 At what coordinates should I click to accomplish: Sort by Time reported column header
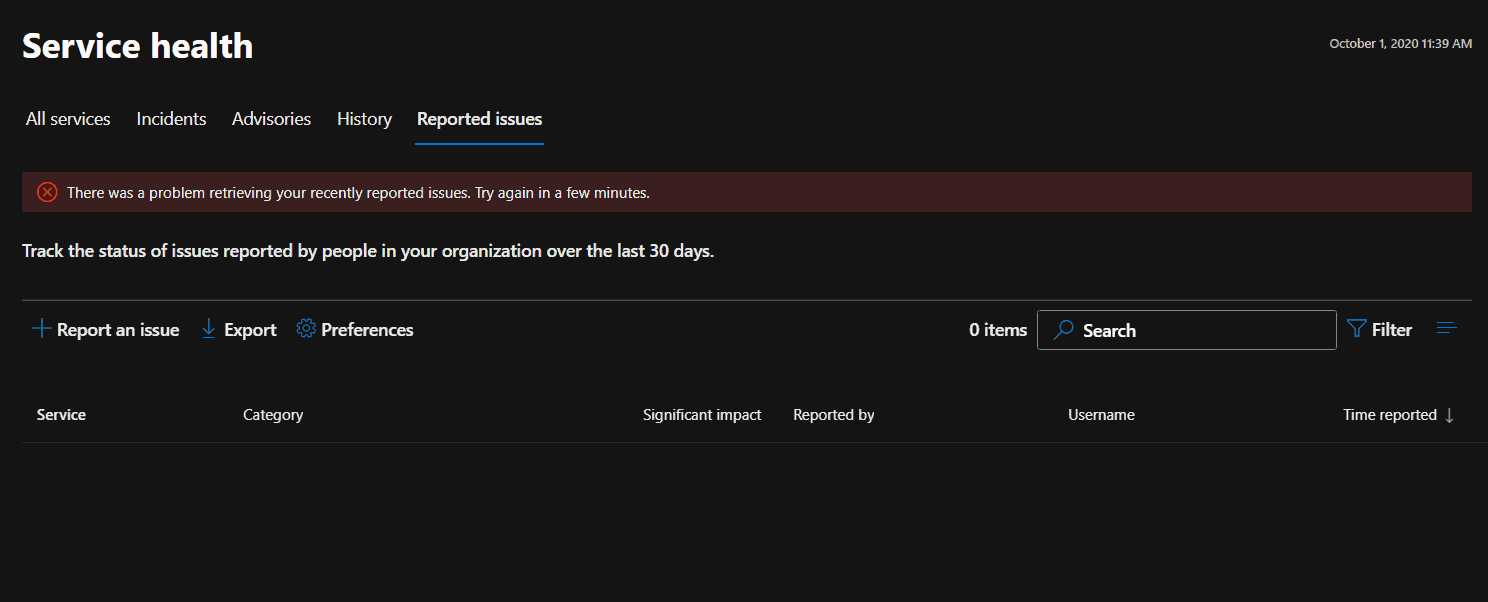click(x=1390, y=415)
